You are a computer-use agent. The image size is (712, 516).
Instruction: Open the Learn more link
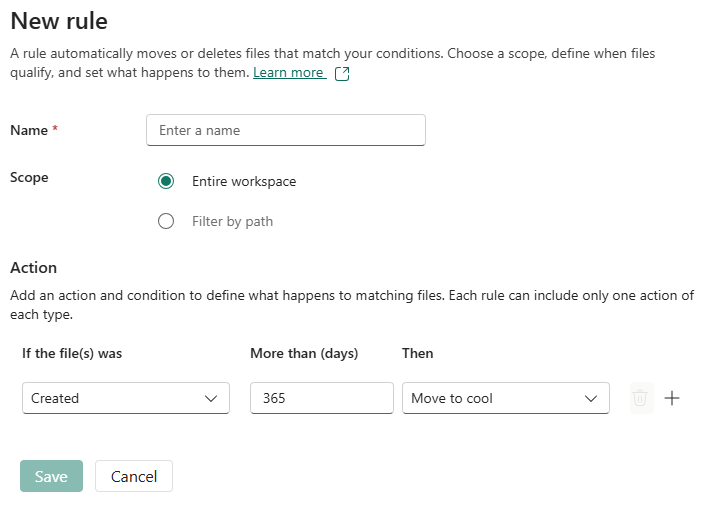(289, 73)
